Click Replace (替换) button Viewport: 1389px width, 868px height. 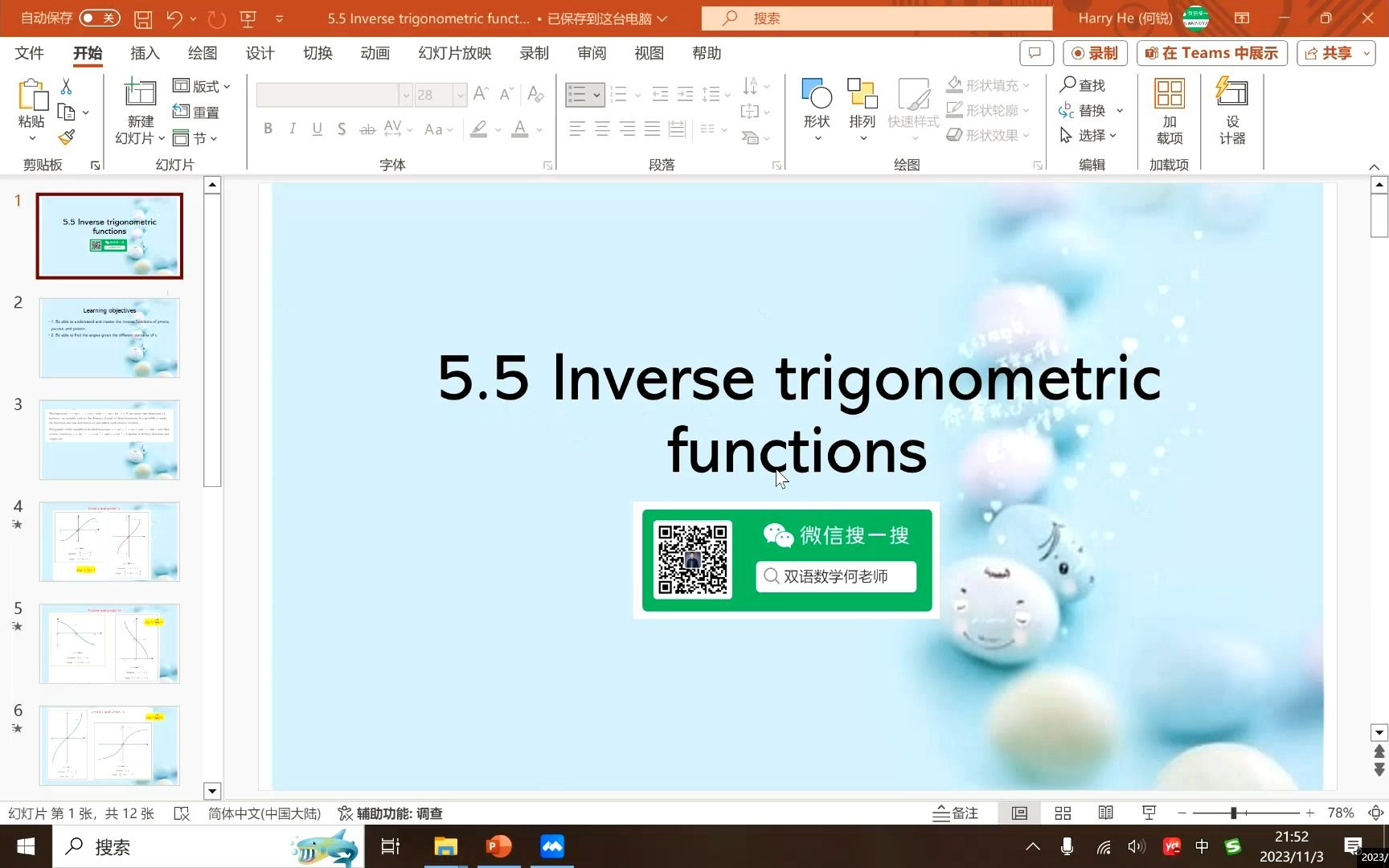click(1082, 110)
